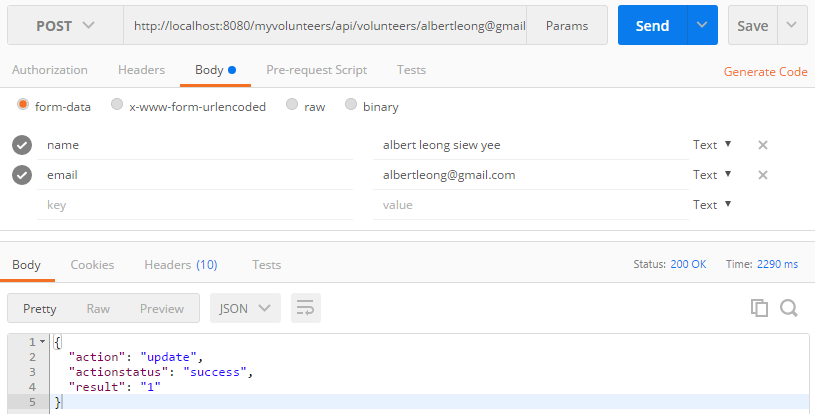Change type dropdown for name row
The height and width of the screenshot is (414, 815).
[712, 145]
